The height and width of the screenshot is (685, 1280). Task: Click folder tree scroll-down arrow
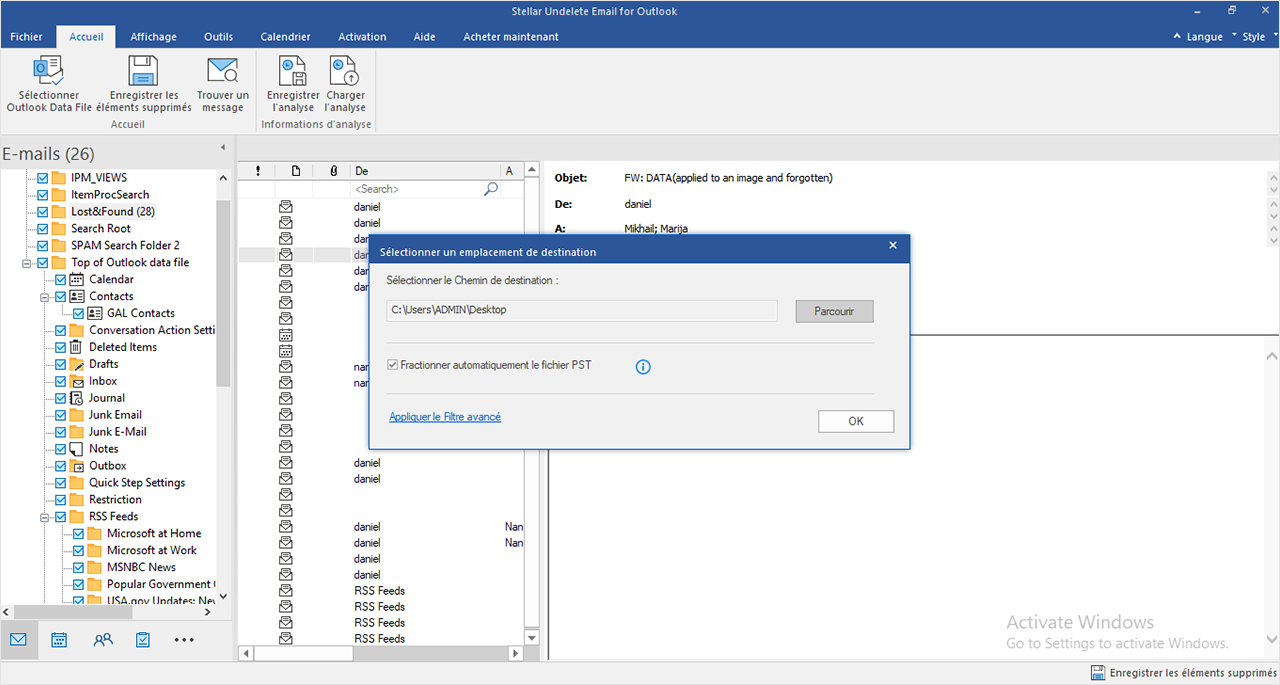click(223, 596)
